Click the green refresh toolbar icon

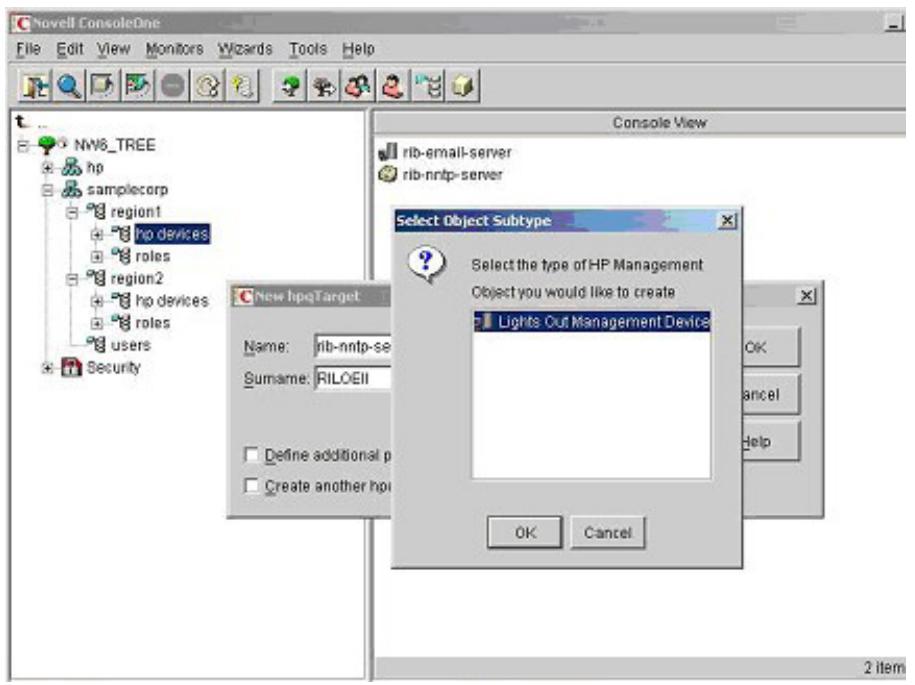tap(138, 86)
